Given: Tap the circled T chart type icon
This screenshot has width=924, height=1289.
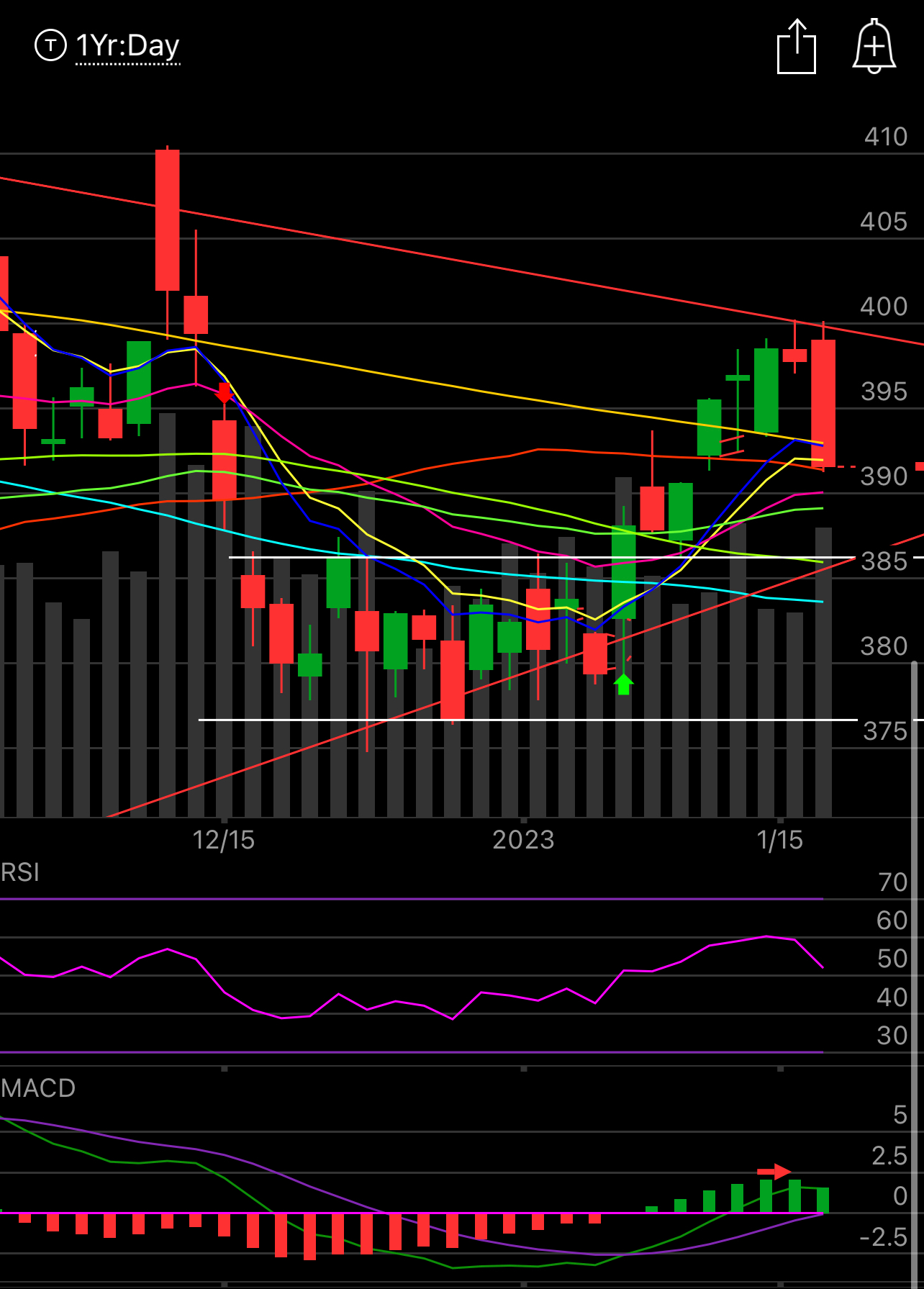Looking at the screenshot, I should tap(50, 45).
